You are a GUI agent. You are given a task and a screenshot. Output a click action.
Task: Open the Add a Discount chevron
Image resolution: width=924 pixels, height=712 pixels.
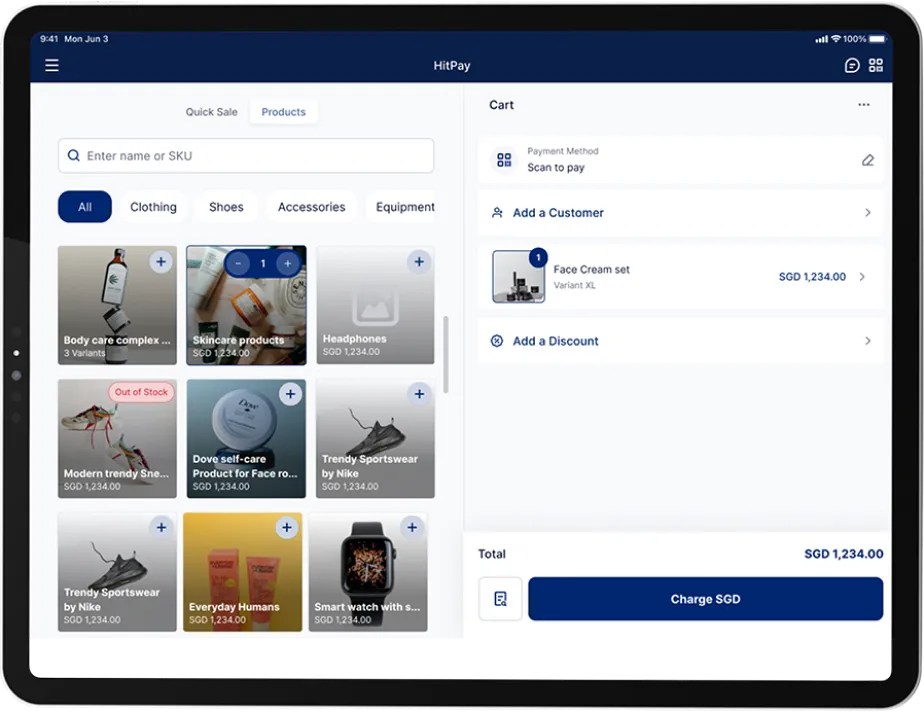click(x=866, y=341)
